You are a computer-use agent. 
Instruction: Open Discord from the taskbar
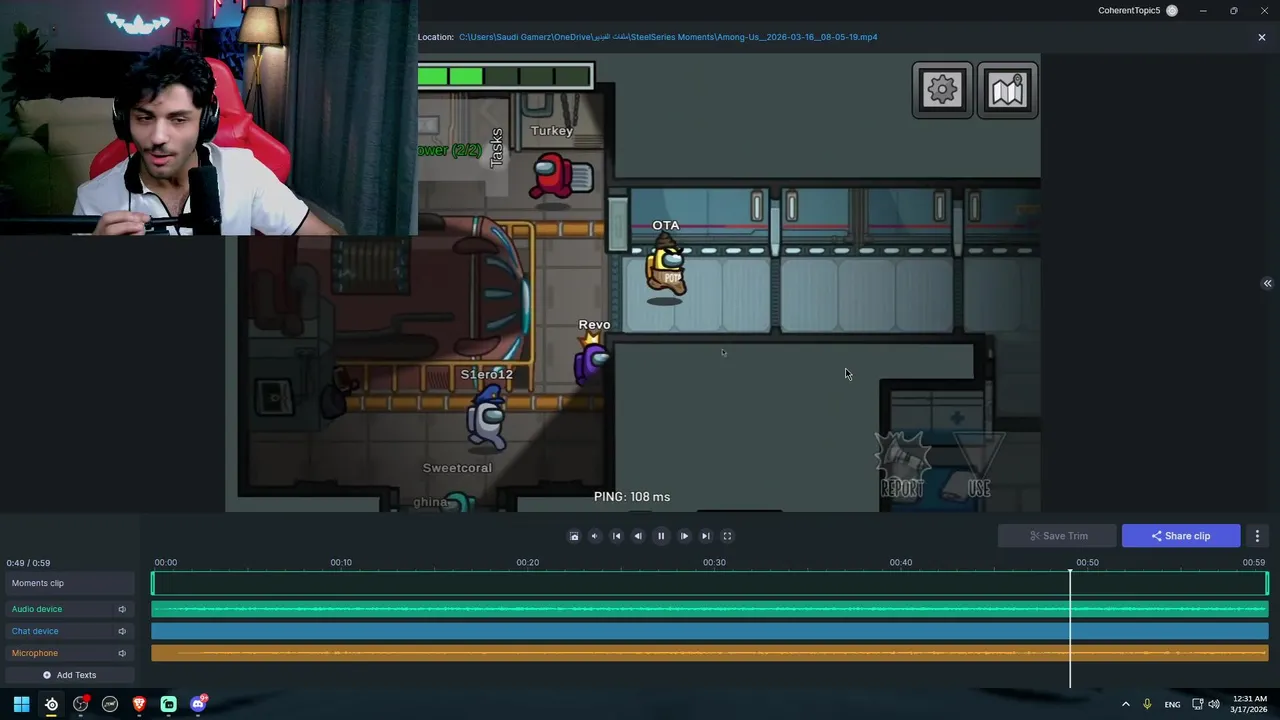coord(198,704)
